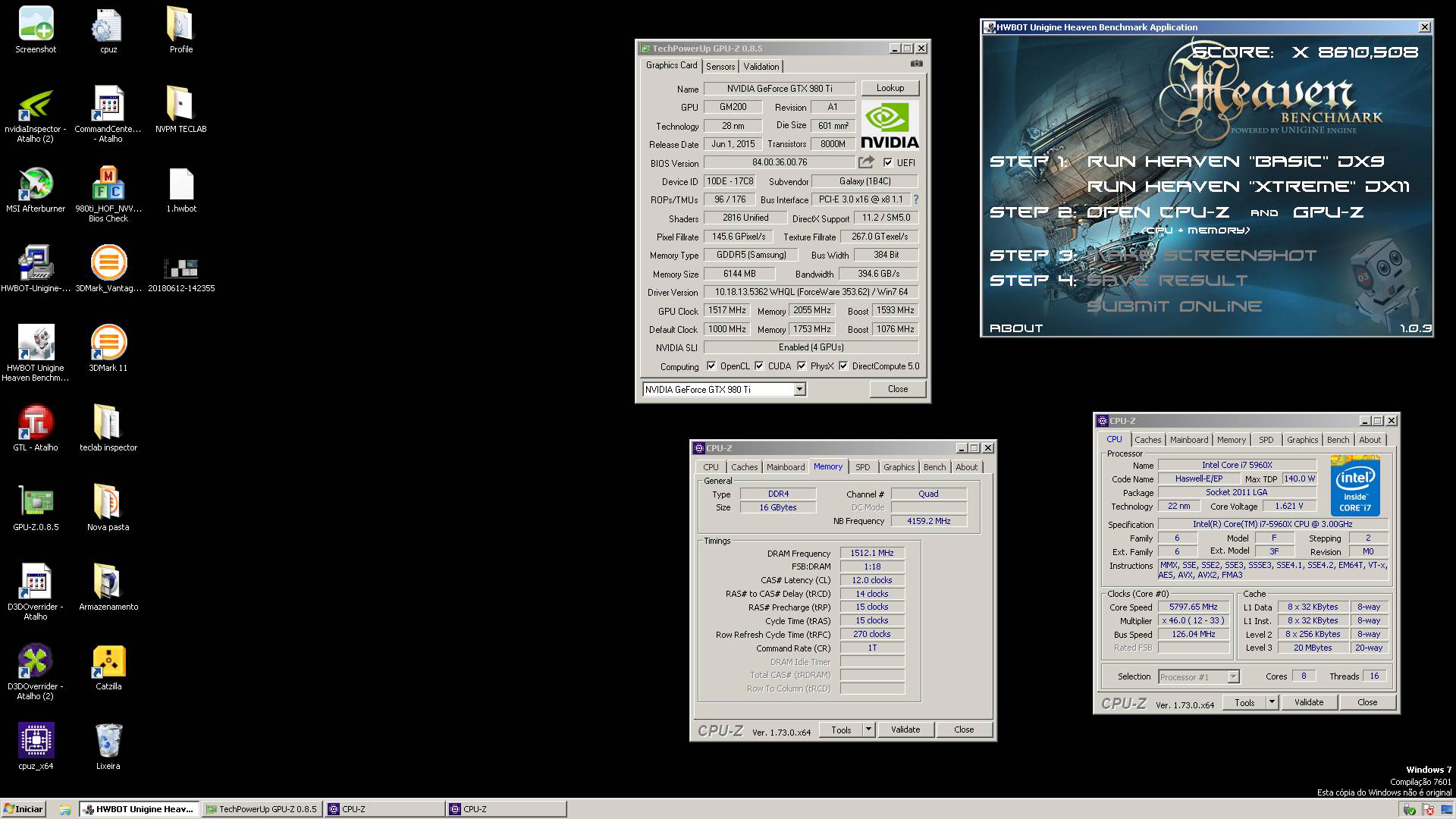Click About tab in memory CPU-Z window
Viewport: 1456px width, 819px height.
tap(966, 467)
